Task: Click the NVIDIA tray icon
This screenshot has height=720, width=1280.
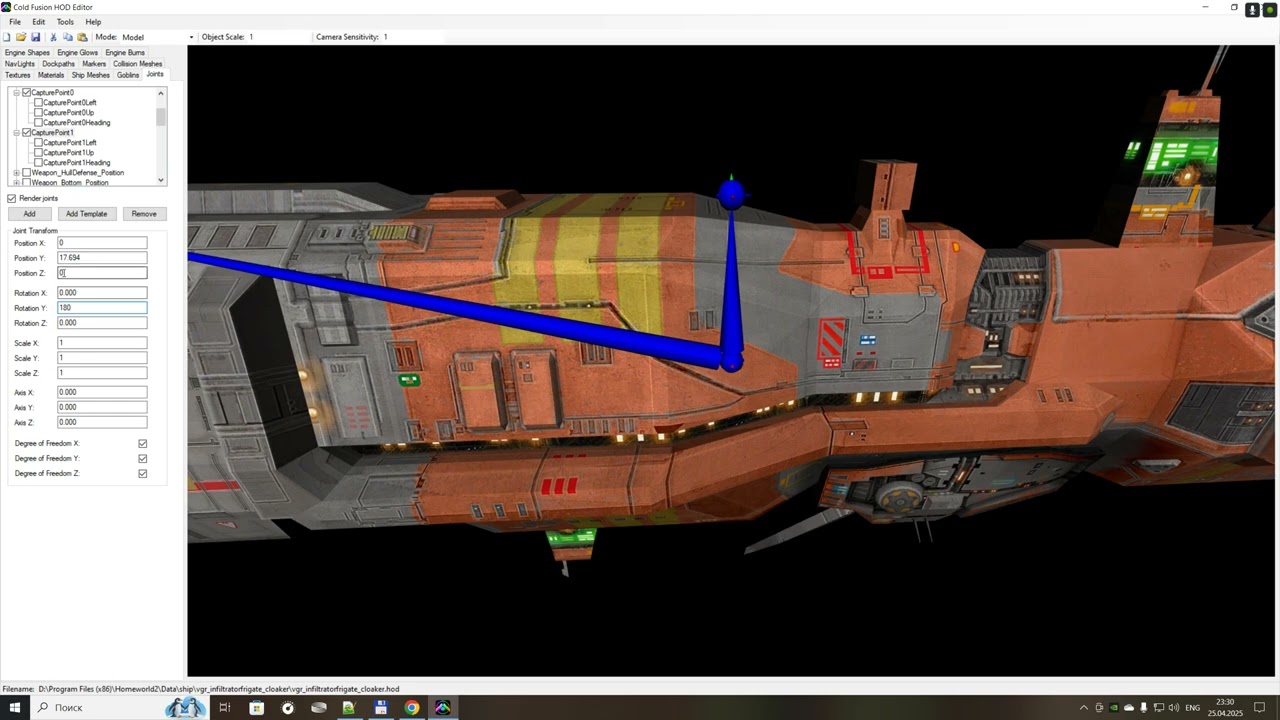Action: point(1114,708)
